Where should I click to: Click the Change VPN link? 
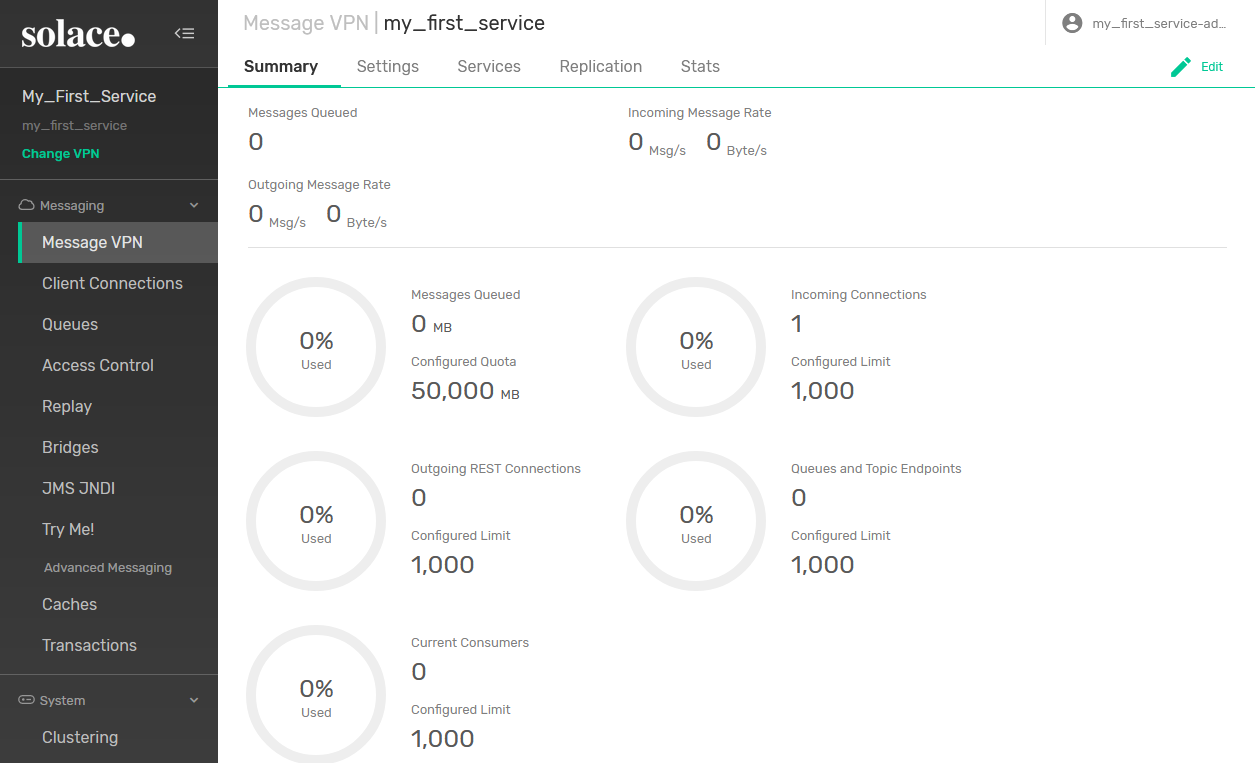60,154
